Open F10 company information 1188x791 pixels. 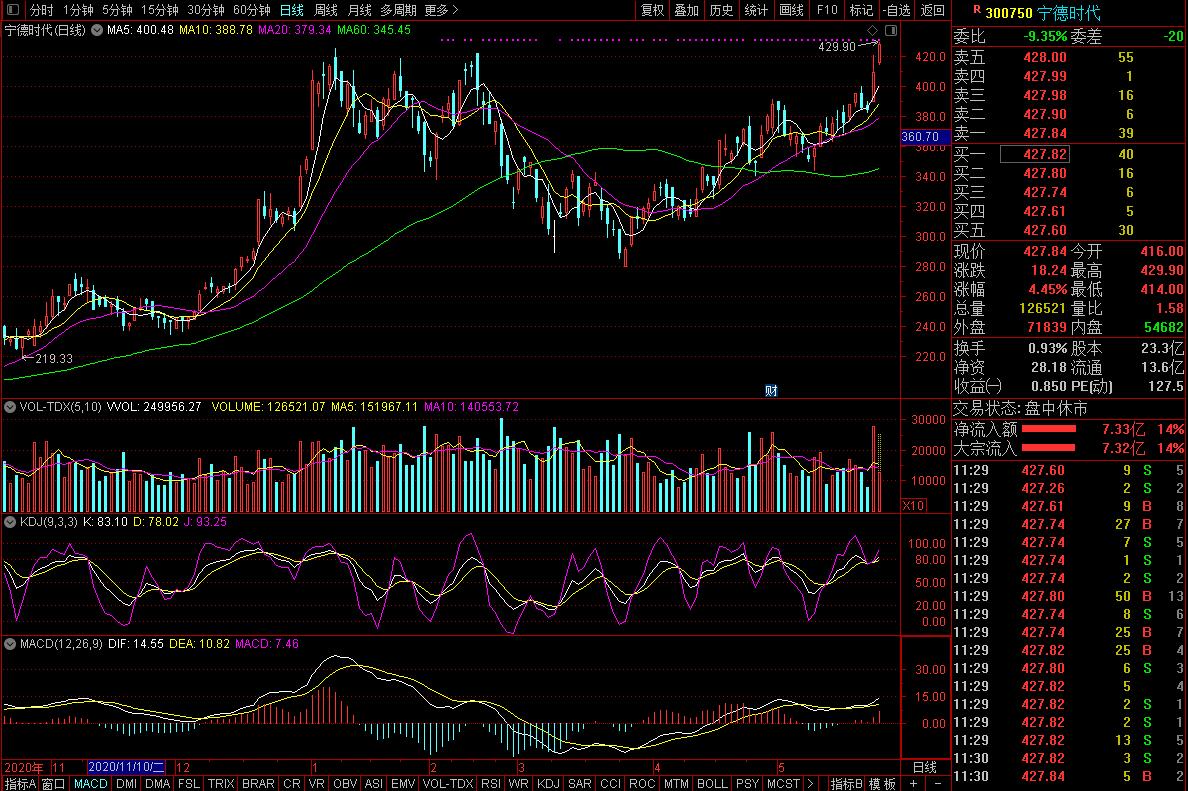tap(827, 10)
